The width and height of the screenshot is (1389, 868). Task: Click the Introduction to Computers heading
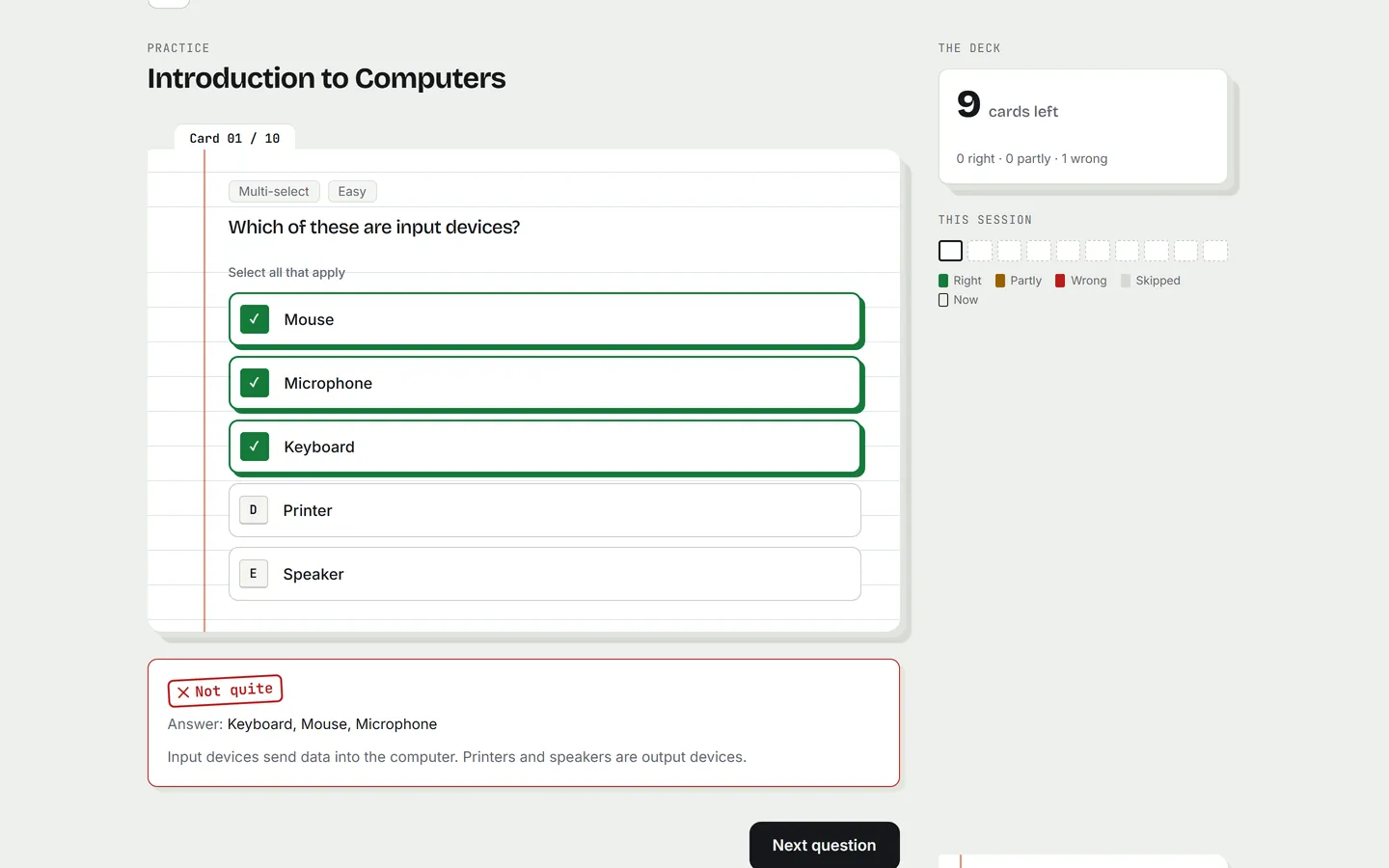pos(326,78)
